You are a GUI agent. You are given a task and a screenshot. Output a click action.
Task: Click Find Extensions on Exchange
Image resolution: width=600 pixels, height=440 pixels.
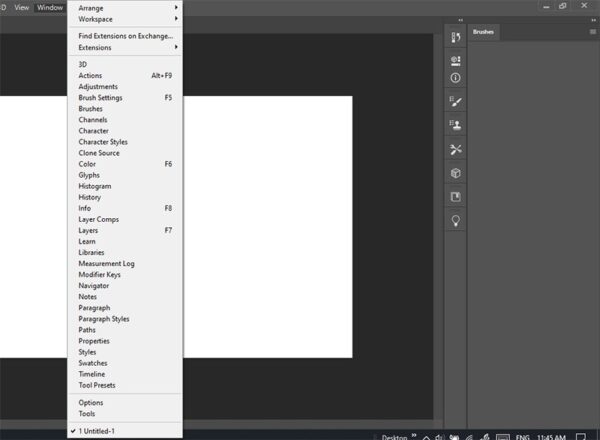125,36
